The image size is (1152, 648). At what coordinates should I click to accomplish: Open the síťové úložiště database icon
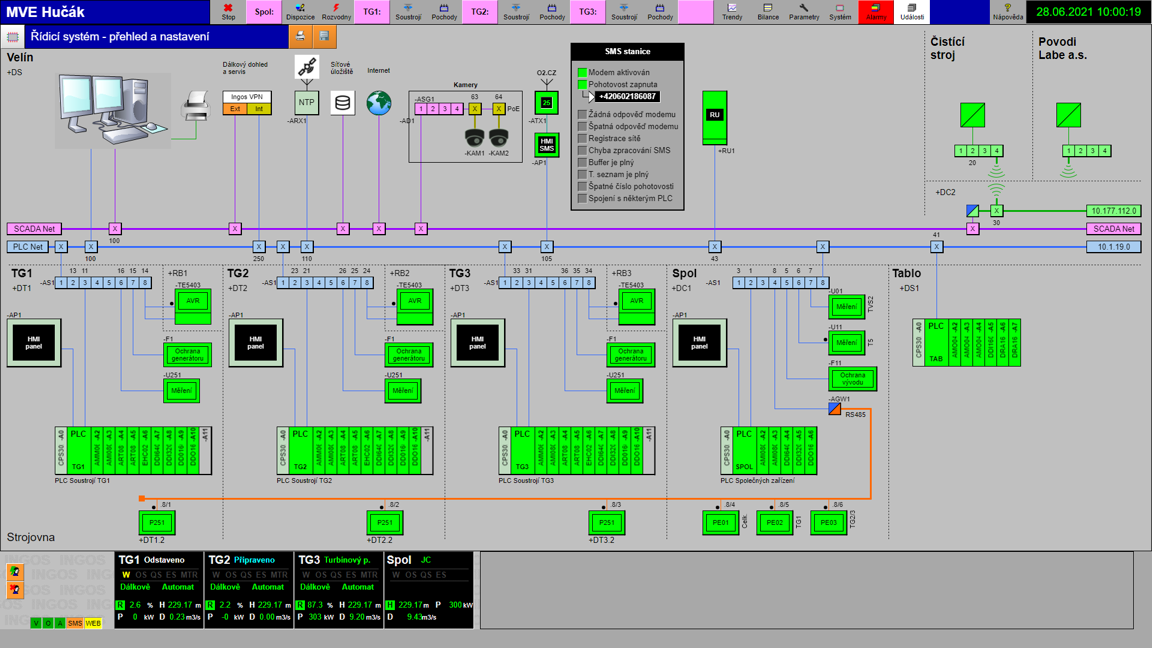(x=342, y=102)
